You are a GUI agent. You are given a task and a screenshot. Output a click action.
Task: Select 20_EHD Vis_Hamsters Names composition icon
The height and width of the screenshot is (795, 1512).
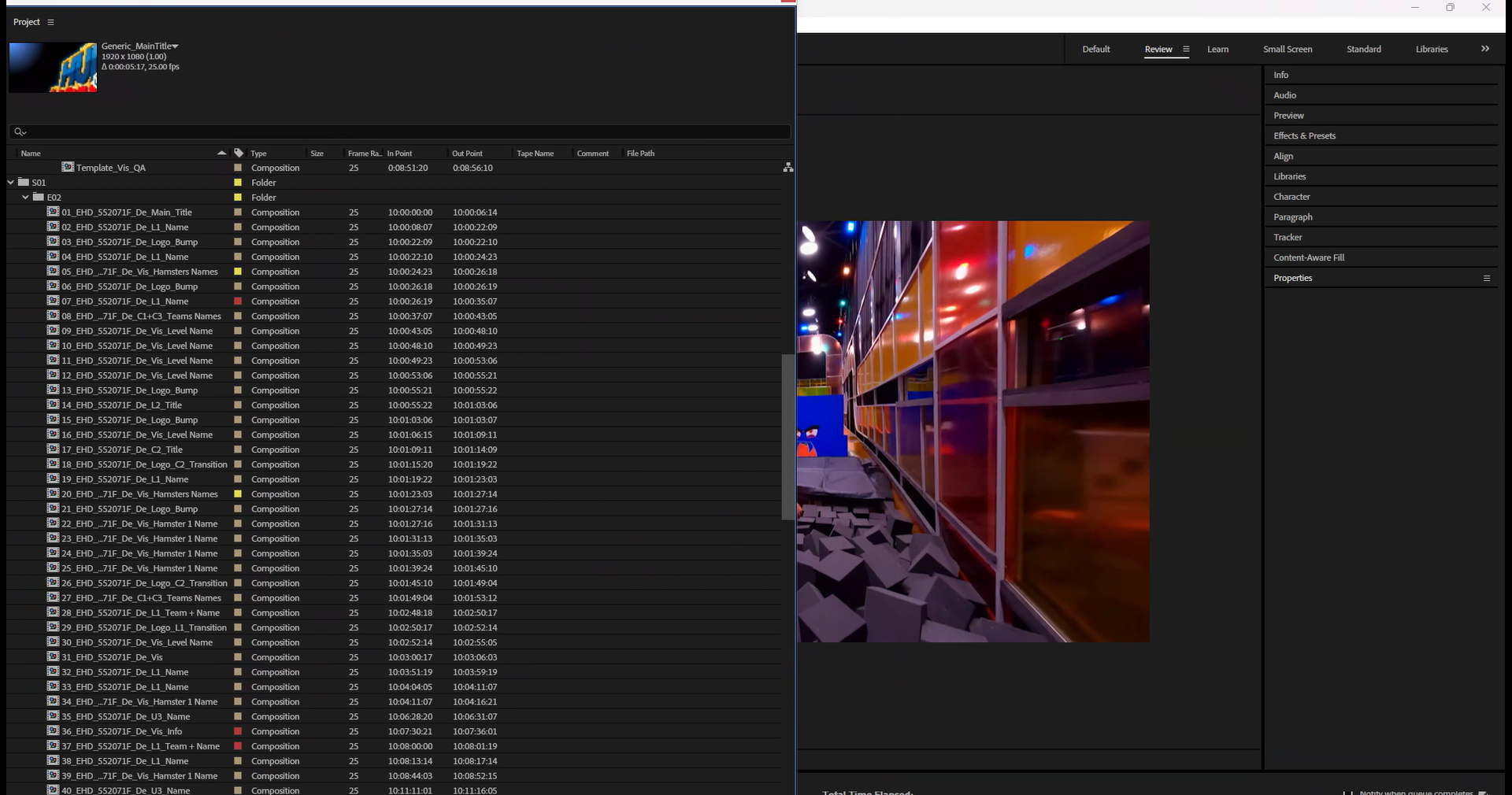click(x=53, y=494)
